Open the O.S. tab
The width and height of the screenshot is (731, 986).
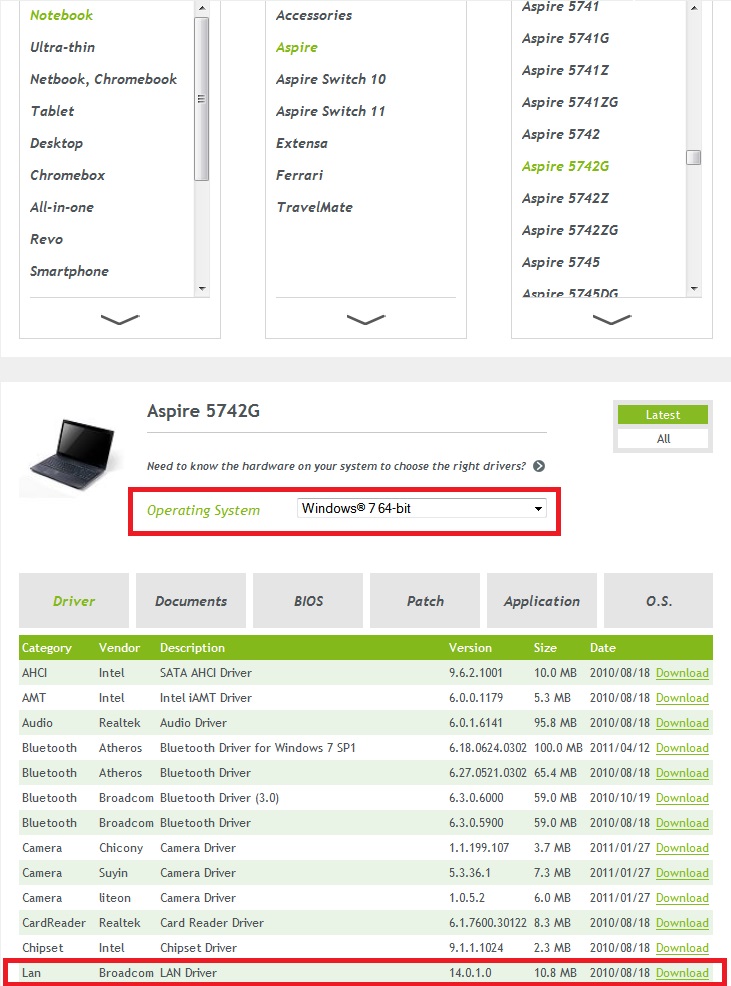tap(658, 601)
